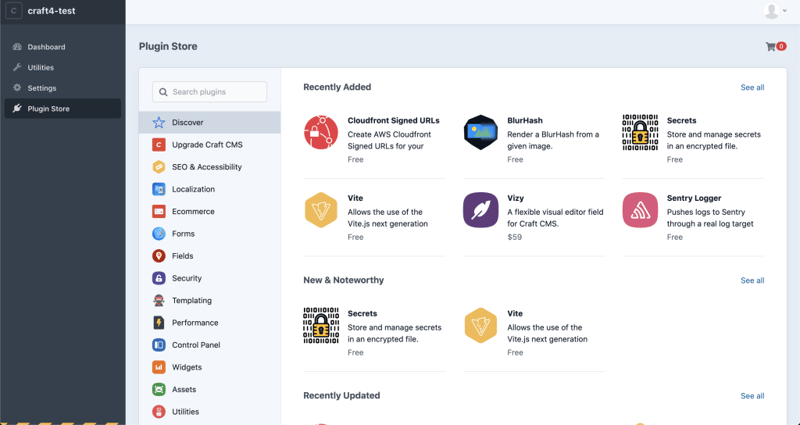
Task: Click the BlurHash plugin icon
Action: pyautogui.click(x=481, y=132)
